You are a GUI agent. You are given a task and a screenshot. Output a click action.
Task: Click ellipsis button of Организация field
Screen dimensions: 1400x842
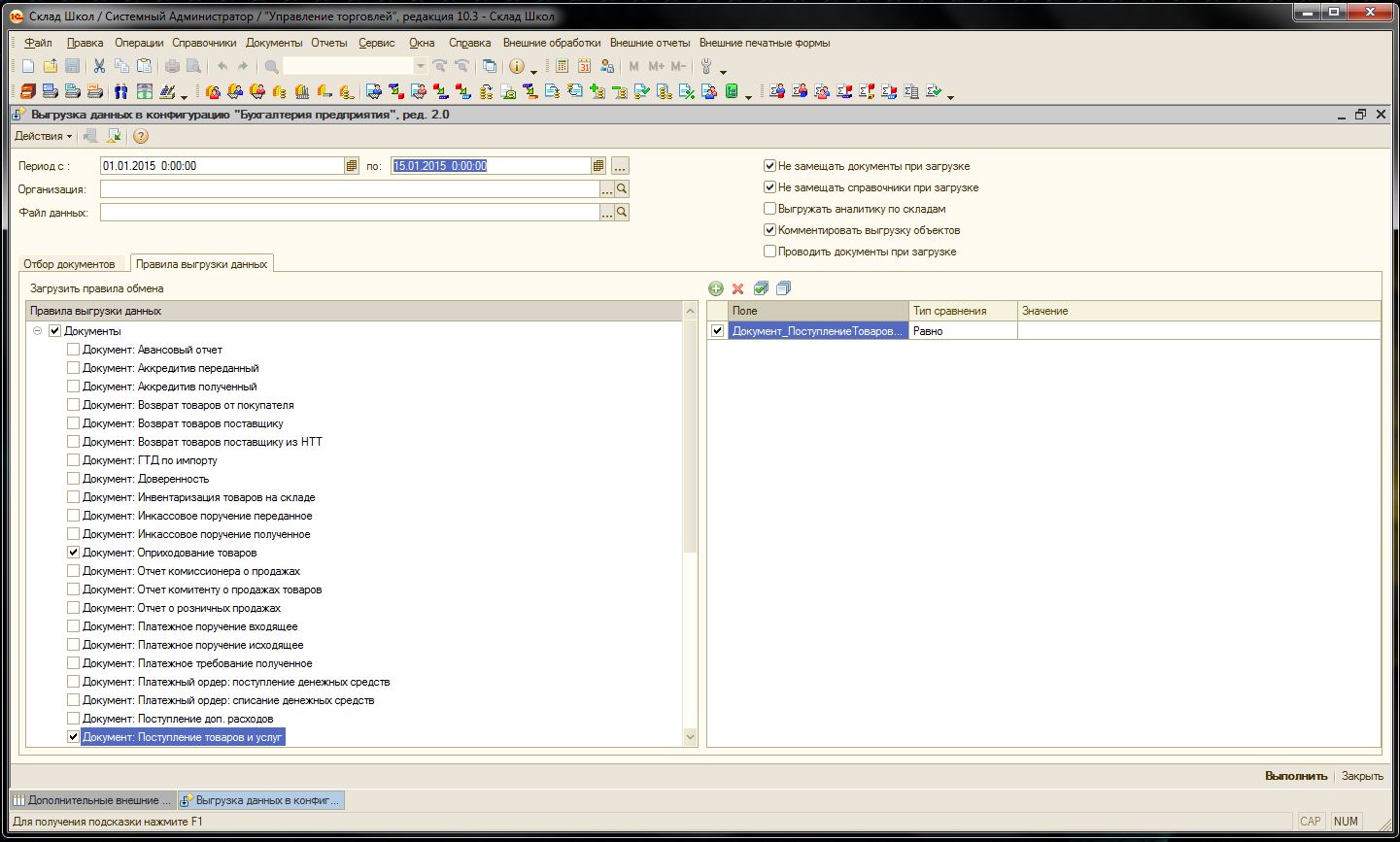[x=607, y=189]
